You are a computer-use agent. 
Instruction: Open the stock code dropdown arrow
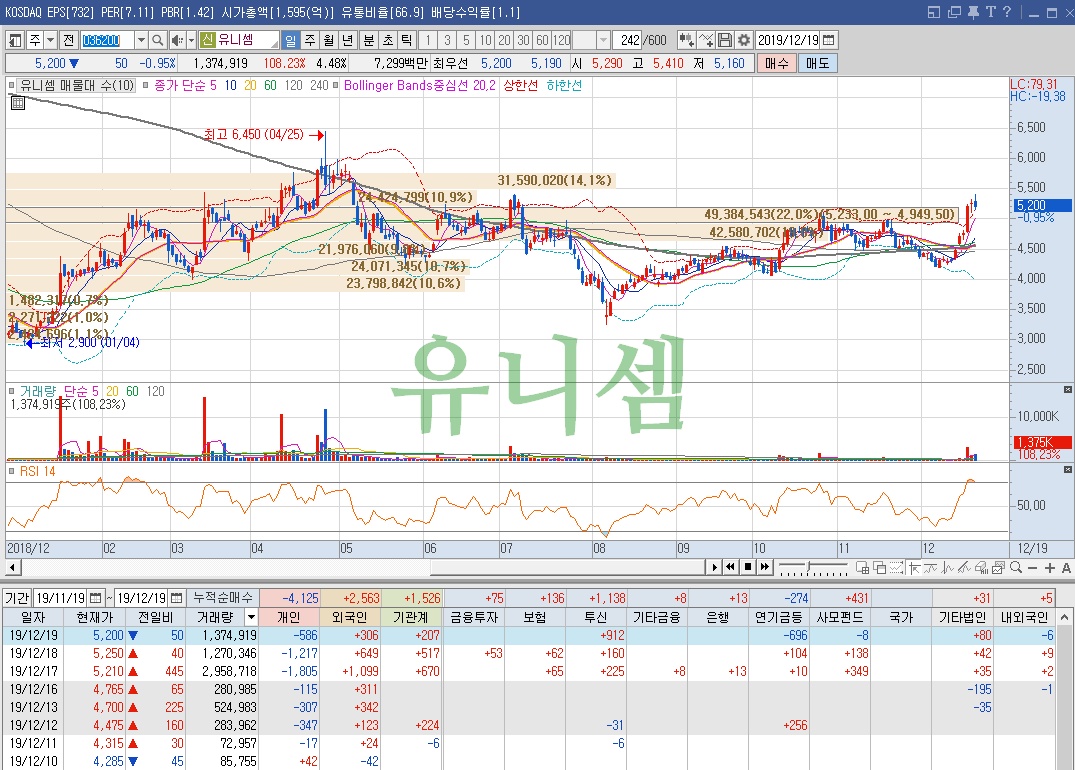(x=141, y=40)
